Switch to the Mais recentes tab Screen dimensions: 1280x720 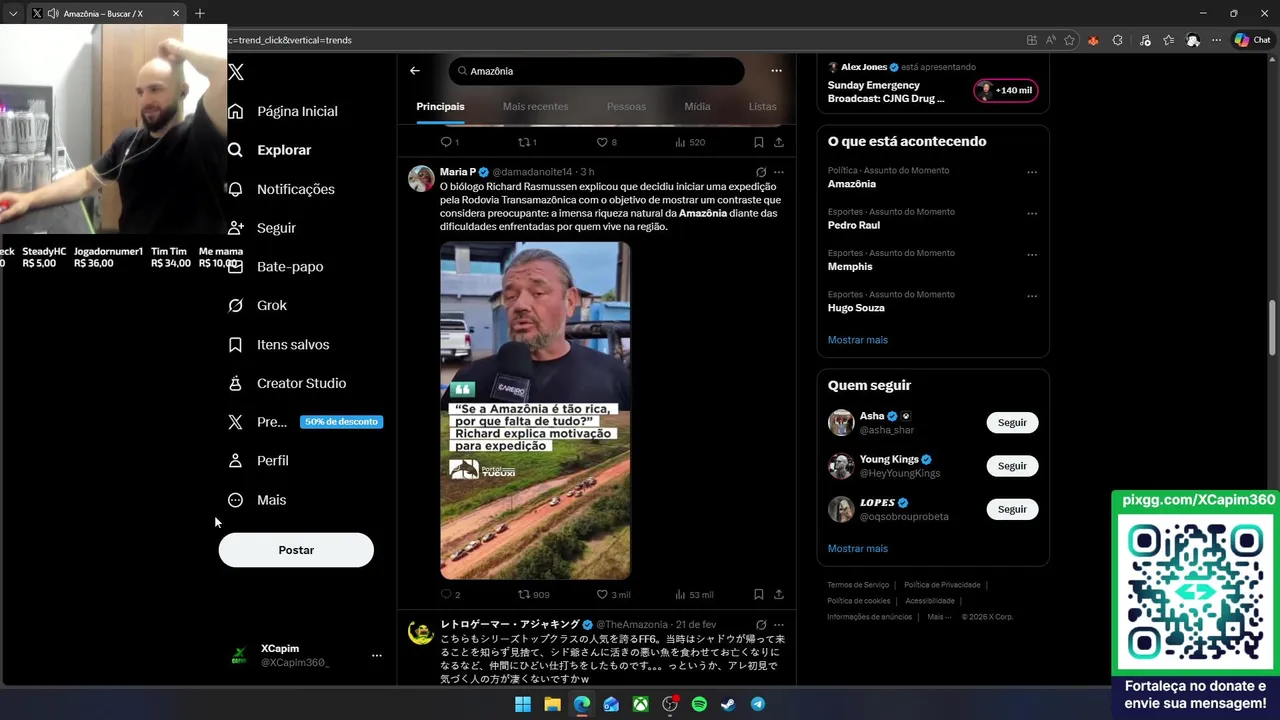coord(535,106)
